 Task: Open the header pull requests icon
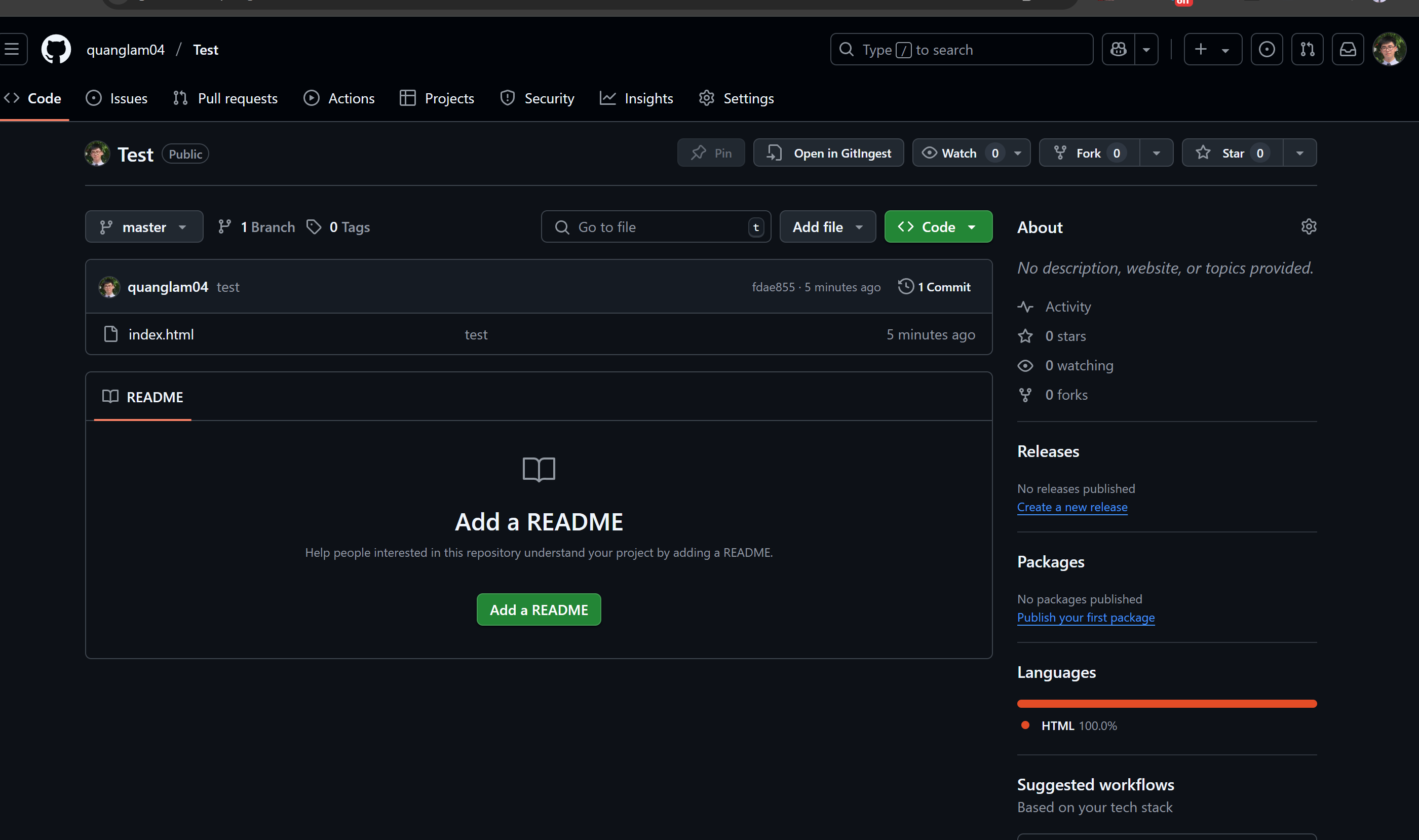pos(1308,50)
